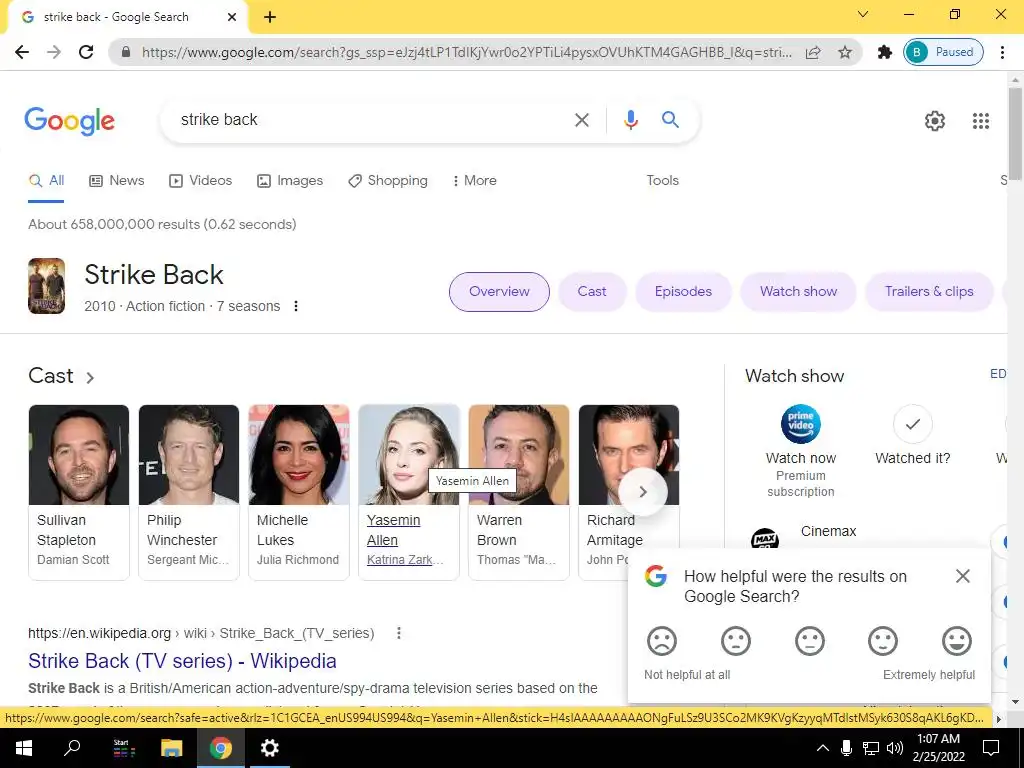This screenshot has height=768, width=1024.
Task: Expand the Cast section chevron
Action: tap(90, 377)
